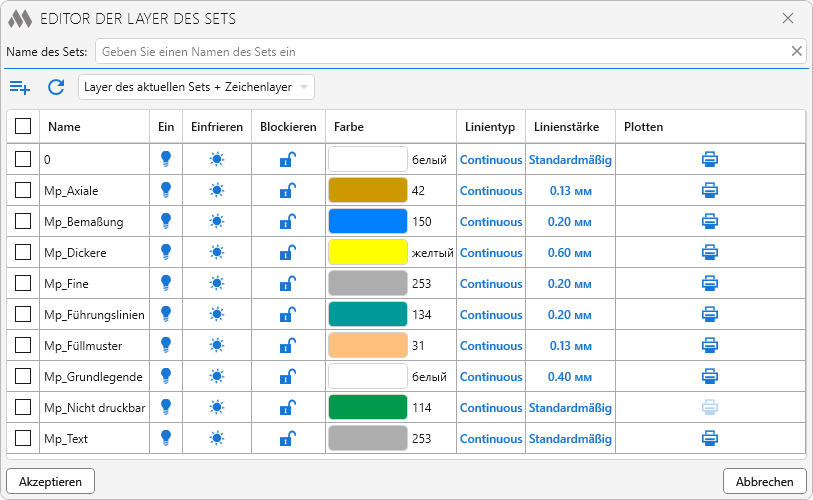
Task: Click the Linienstärke column header
Action: point(566,127)
